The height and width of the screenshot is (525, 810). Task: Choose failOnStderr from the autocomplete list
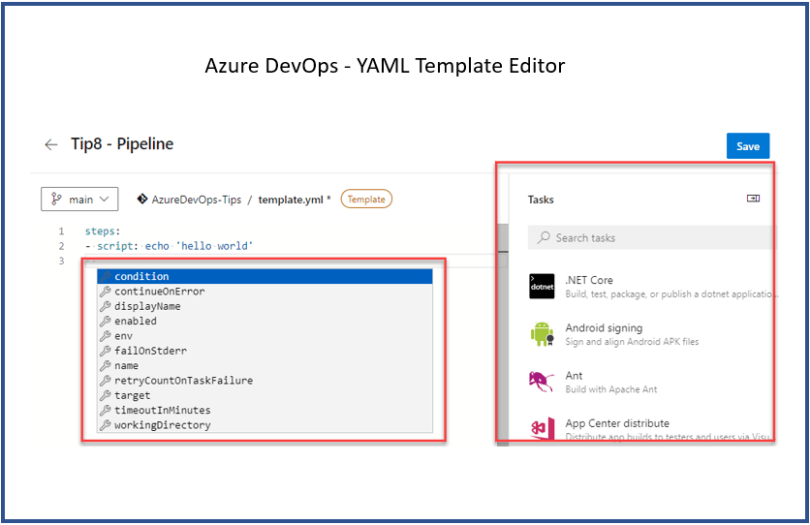pos(264,351)
